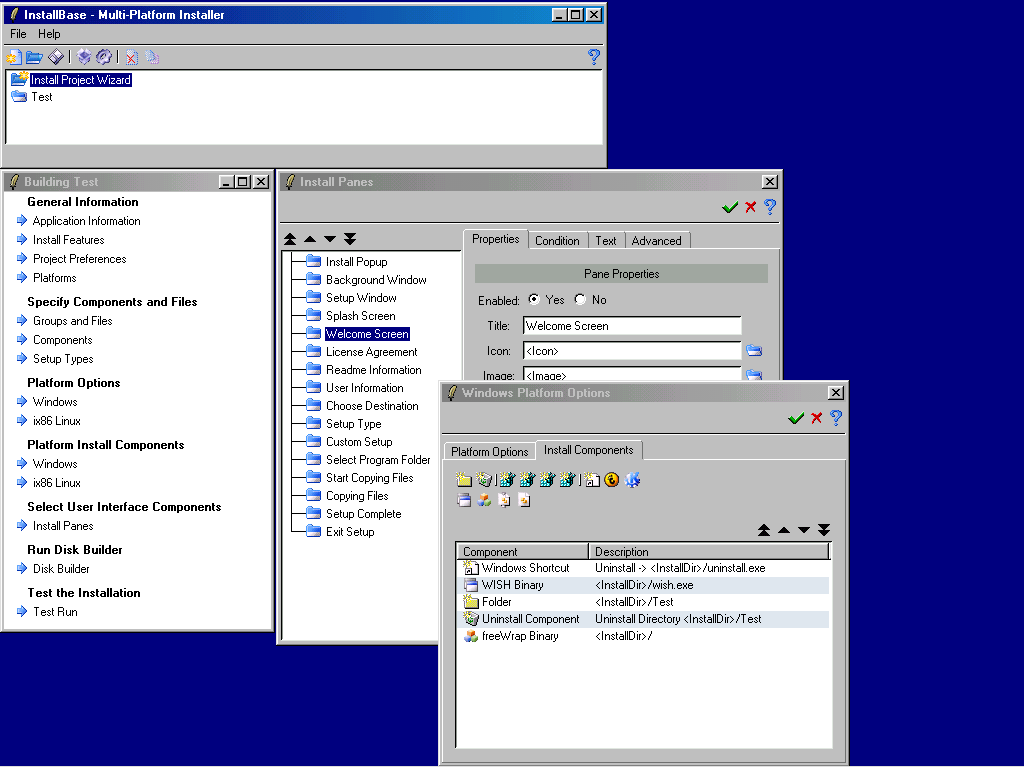Open the Disk Builder step
This screenshot has width=1024, height=768.
pyautogui.click(x=61, y=569)
